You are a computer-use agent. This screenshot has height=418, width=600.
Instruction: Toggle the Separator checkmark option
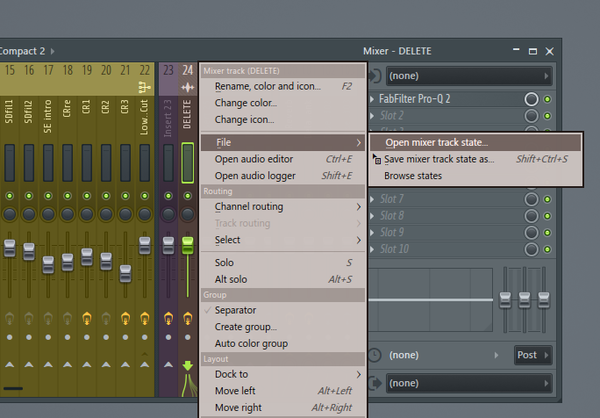click(x=283, y=310)
